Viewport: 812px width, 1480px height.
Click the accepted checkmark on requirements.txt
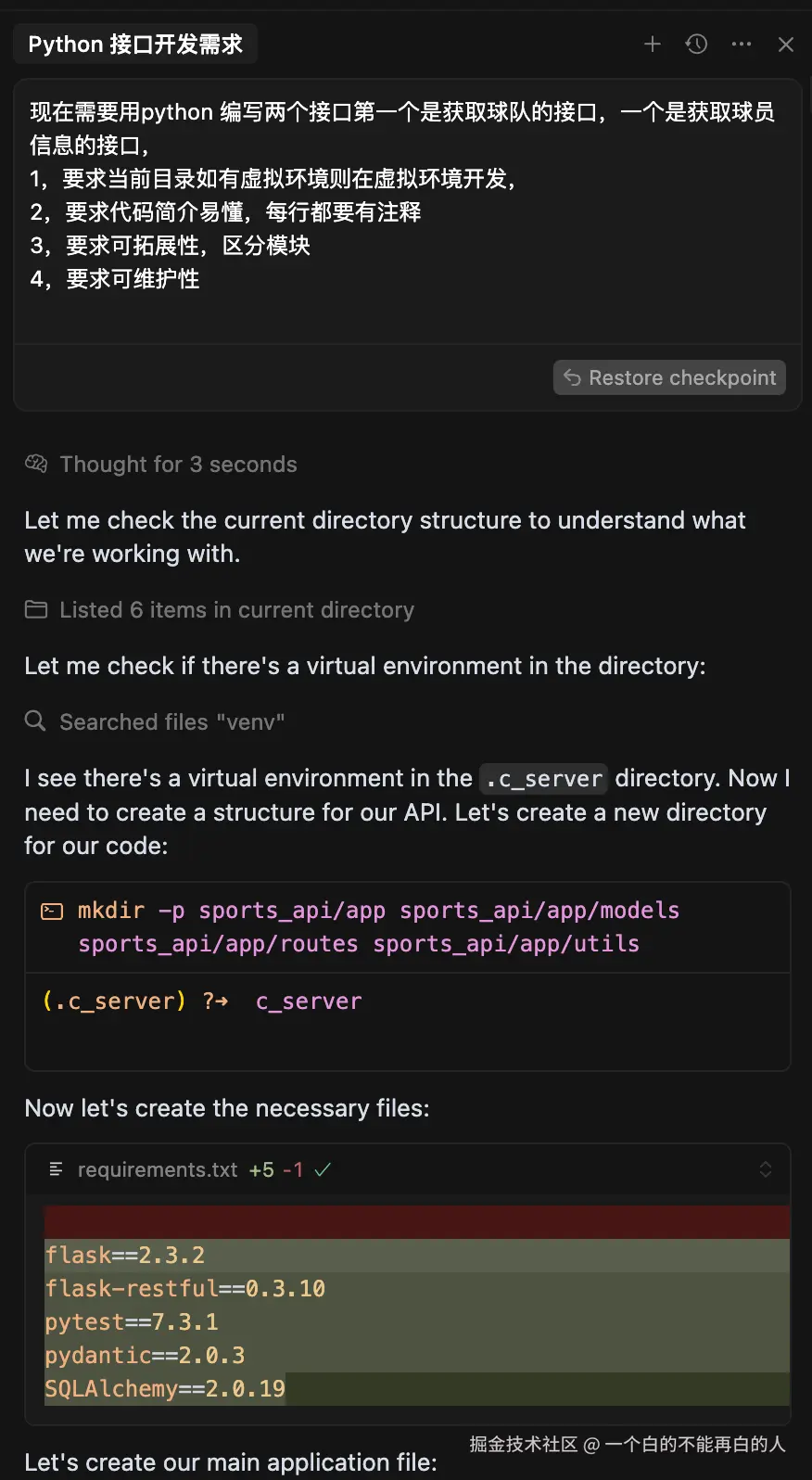click(x=323, y=1170)
